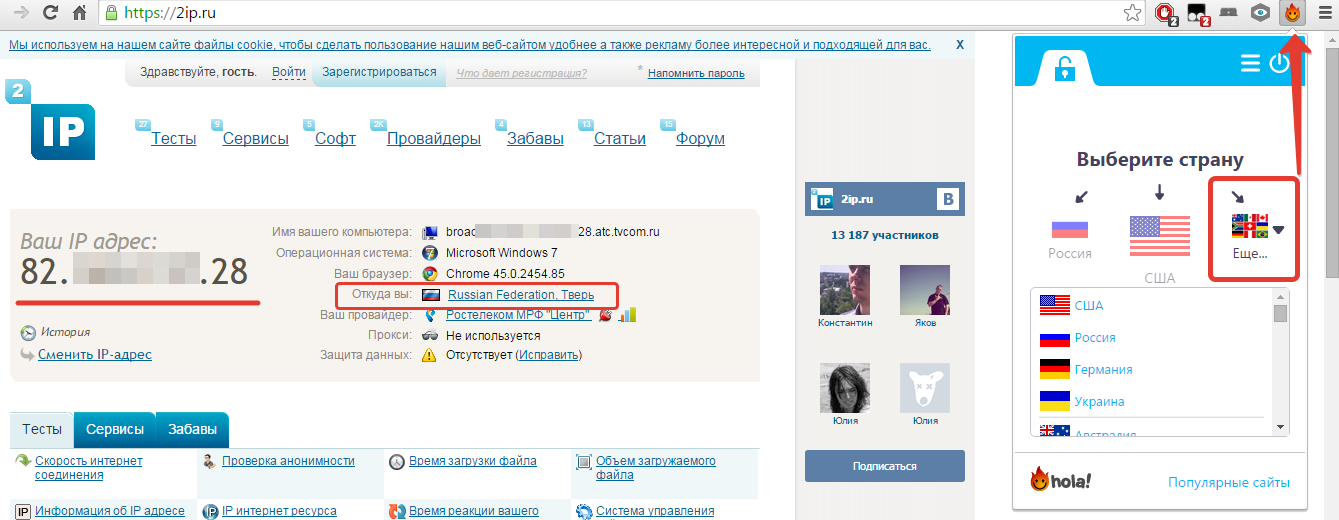This screenshot has height=520, width=1339.
Task: Open Константин's avatar in VK widget
Action: tap(845, 290)
